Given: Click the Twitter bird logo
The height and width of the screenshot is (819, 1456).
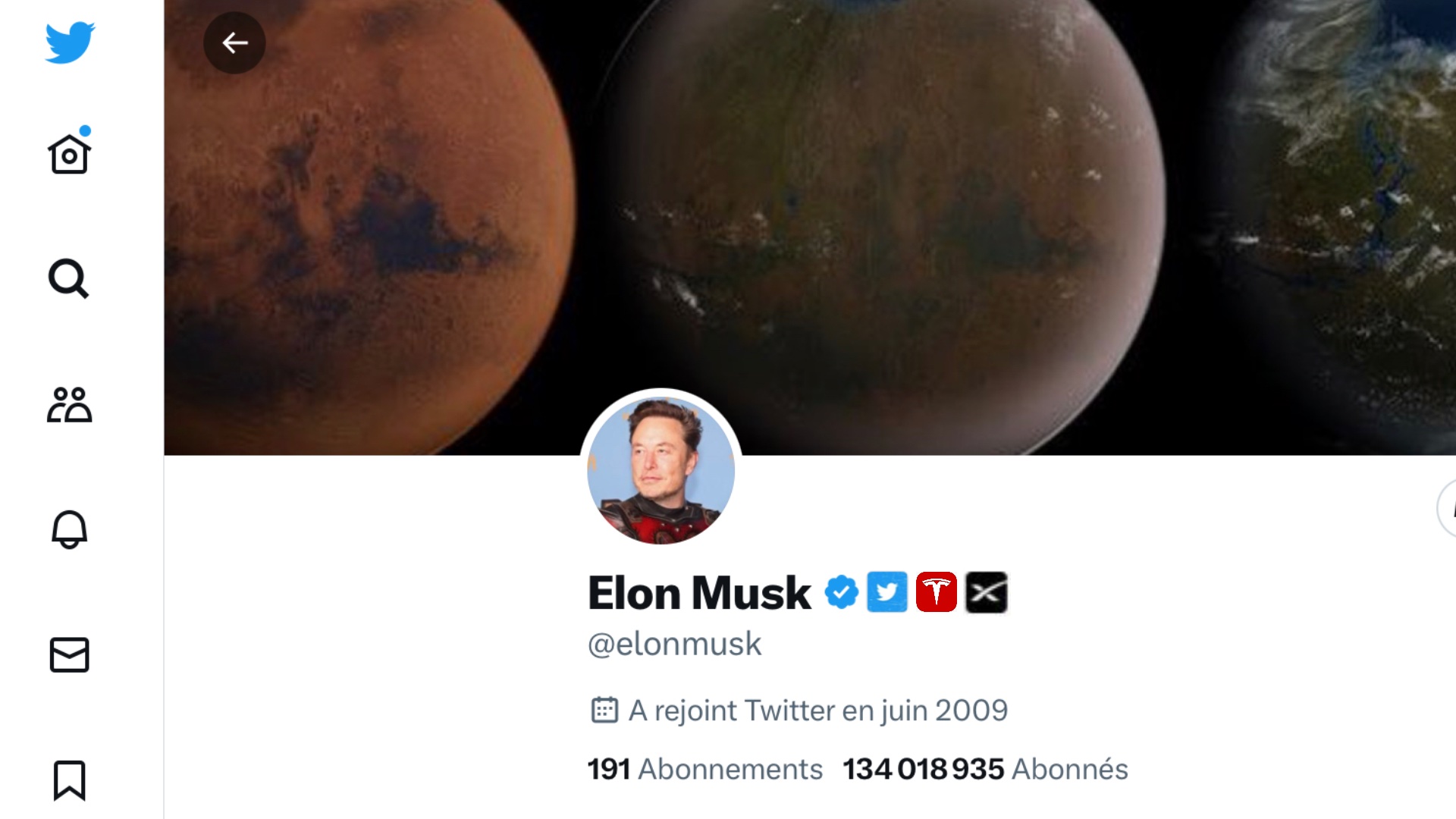Looking at the screenshot, I should pos(70,42).
